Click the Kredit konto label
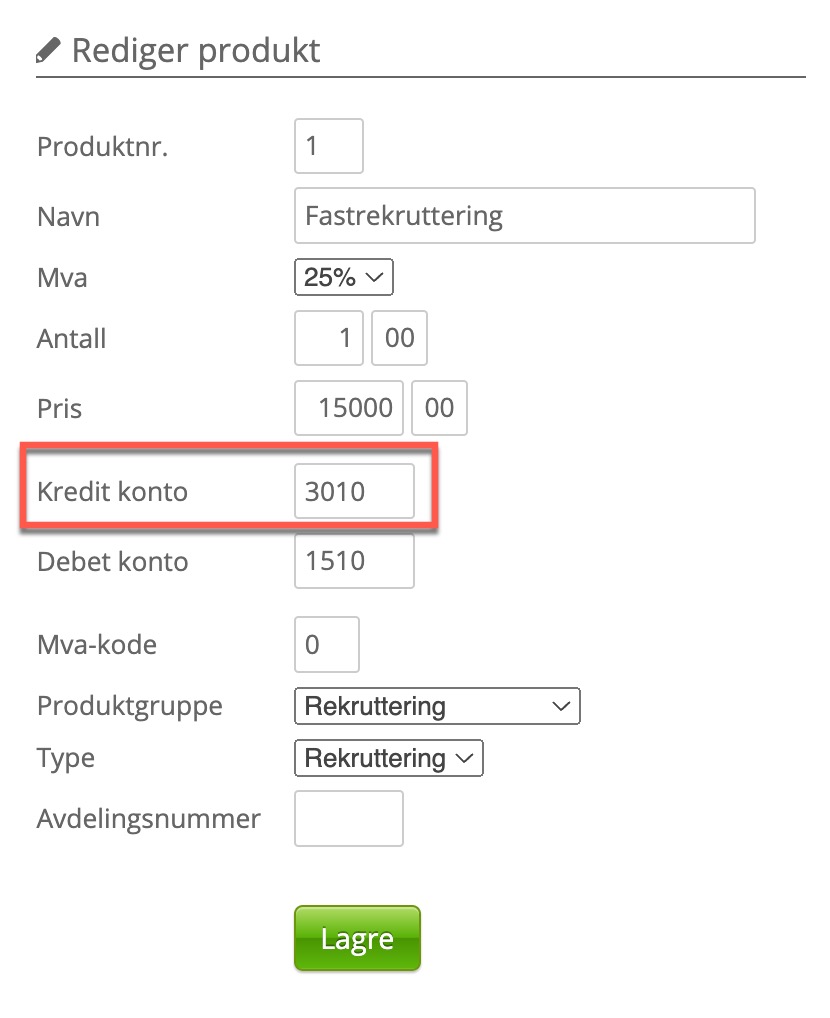The width and height of the screenshot is (830, 1018). 112,492
